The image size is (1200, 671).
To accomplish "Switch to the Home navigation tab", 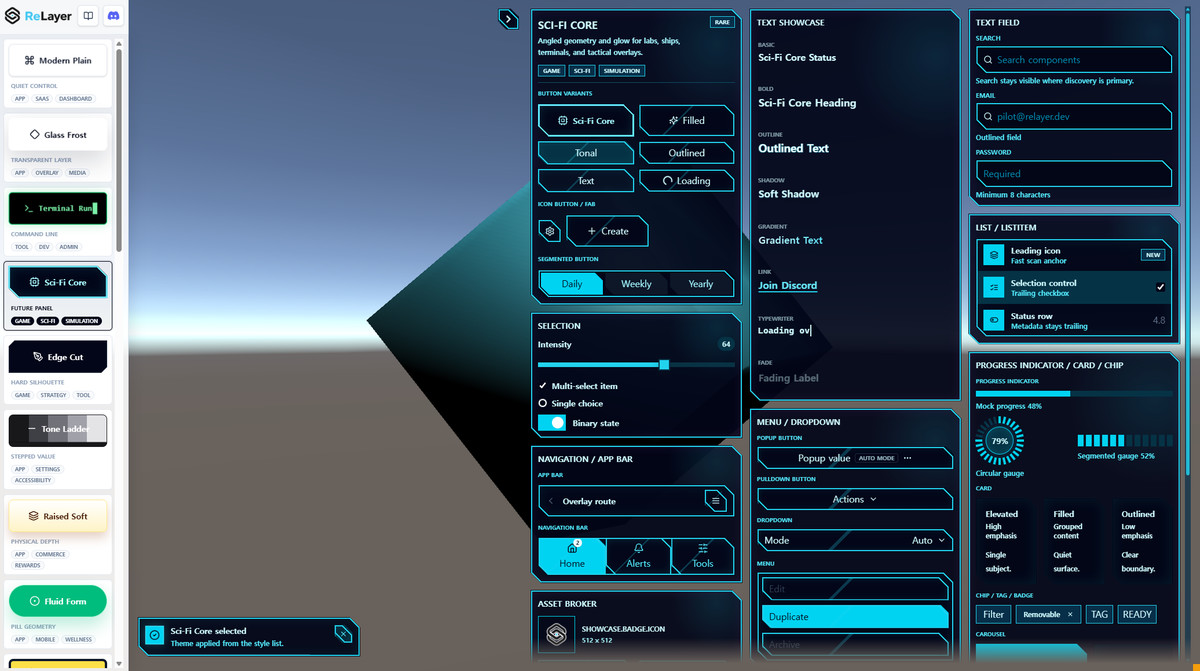I will (x=572, y=556).
